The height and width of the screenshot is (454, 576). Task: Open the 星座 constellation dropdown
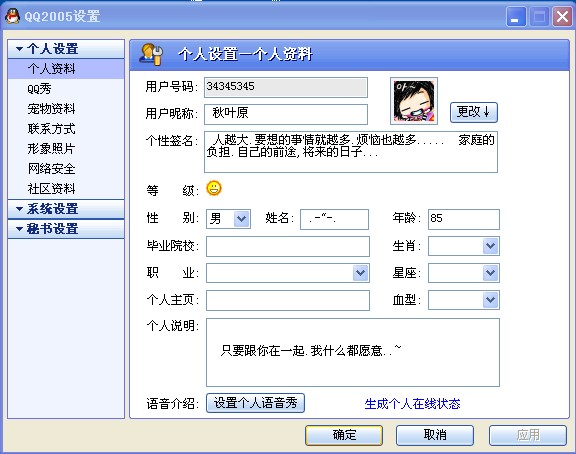(x=490, y=273)
